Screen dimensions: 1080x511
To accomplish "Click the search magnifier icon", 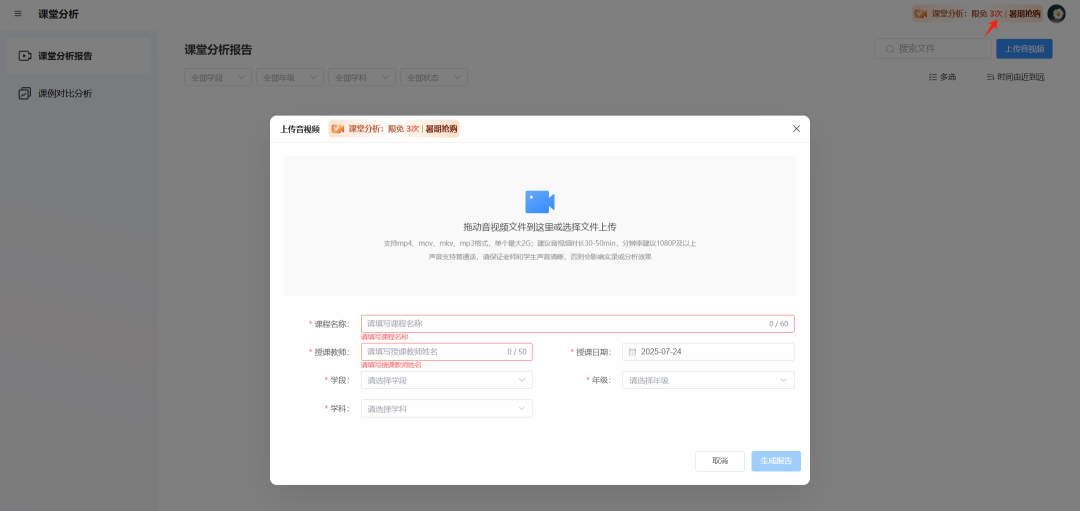I will pyautogui.click(x=890, y=49).
